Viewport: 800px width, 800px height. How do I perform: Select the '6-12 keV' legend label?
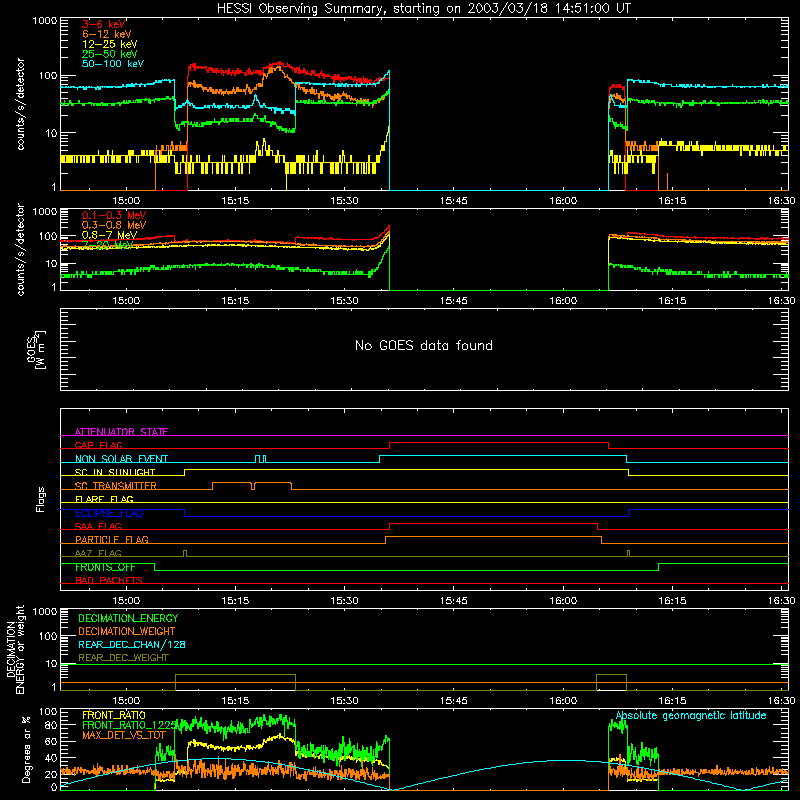[106, 34]
